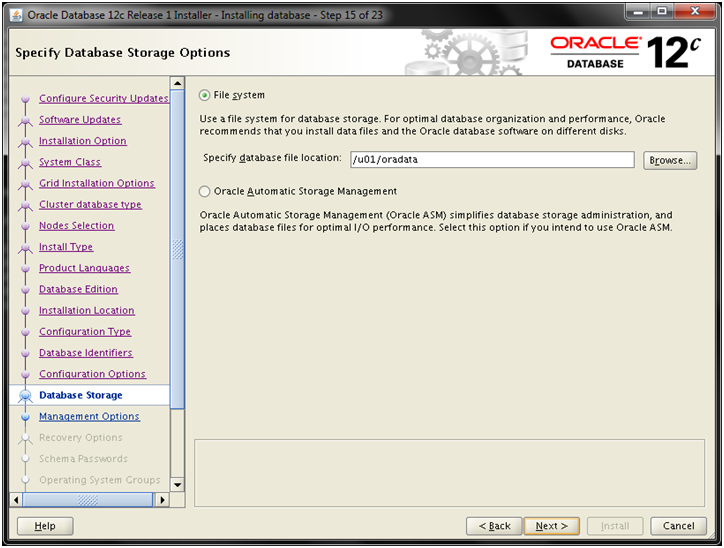This screenshot has width=724, height=548.
Task: Navigate to Database Identifiers step
Action: click(85, 353)
